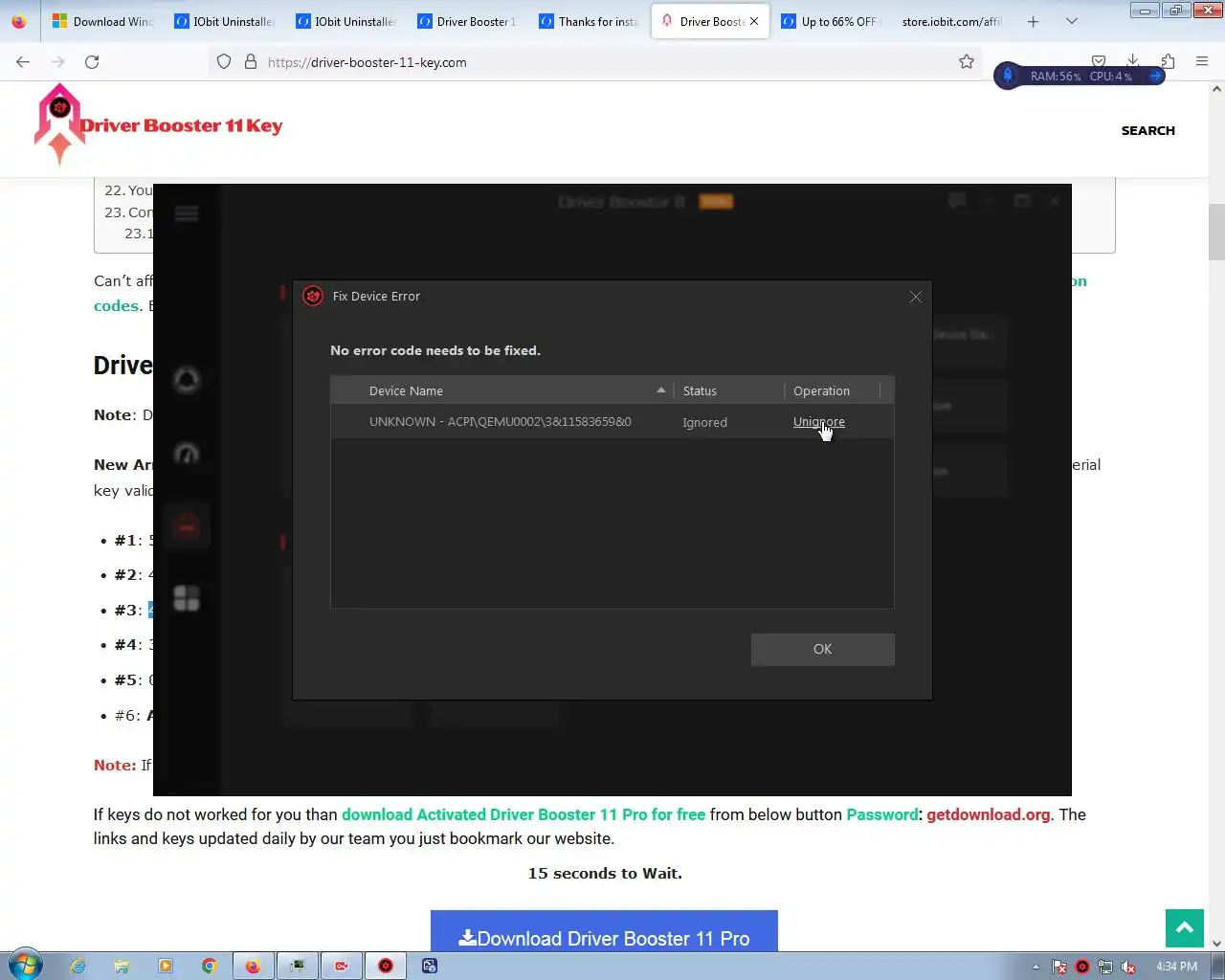This screenshot has width=1225, height=980.
Task: Click Download Driver Booster 11 Pro button
Action: click(x=604, y=931)
